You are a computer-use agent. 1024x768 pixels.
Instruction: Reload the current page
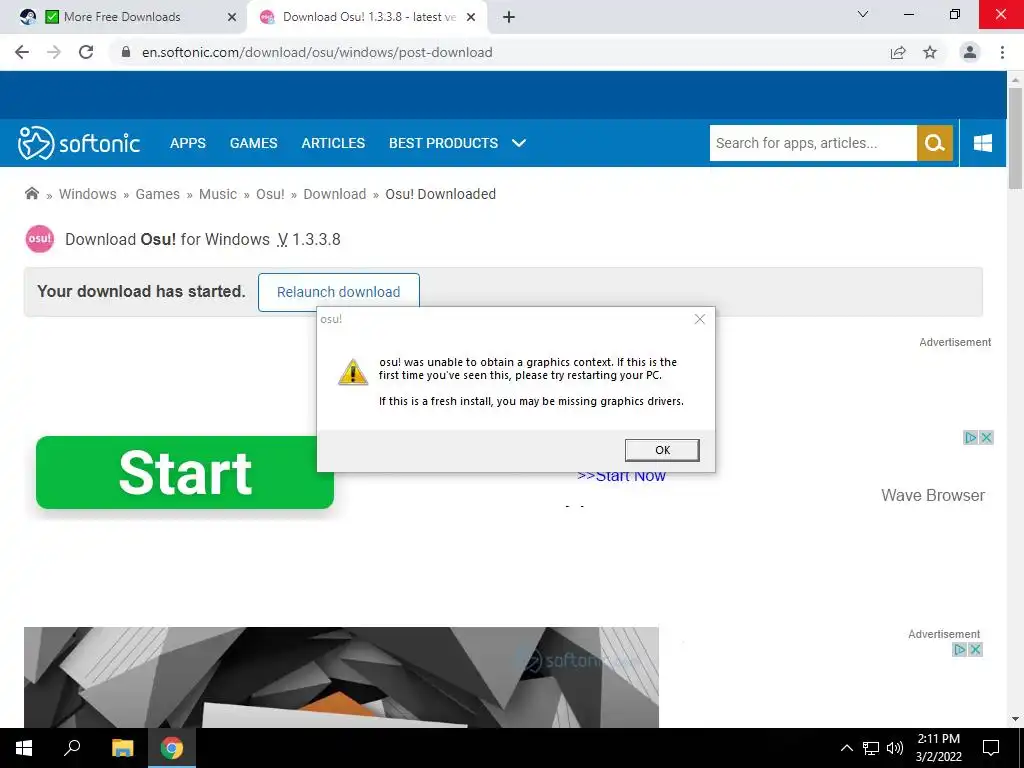pos(86,52)
